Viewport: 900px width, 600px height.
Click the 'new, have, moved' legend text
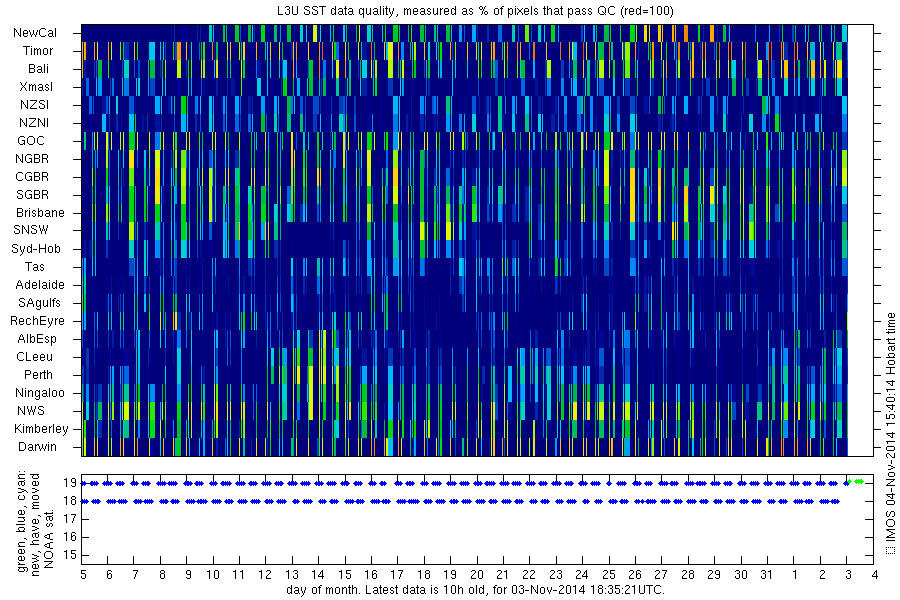coord(35,525)
